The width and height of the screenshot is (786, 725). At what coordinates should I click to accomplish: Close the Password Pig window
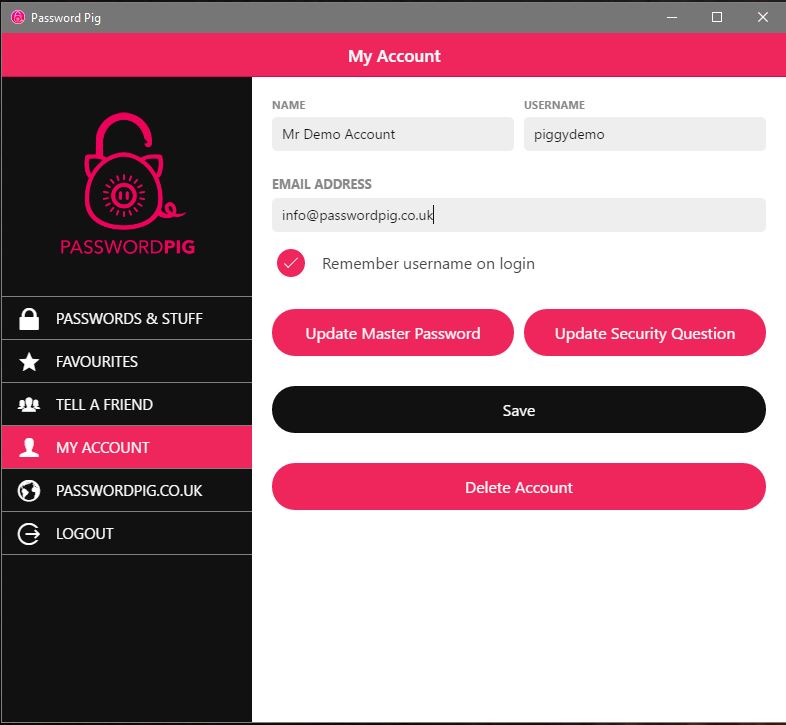point(762,18)
